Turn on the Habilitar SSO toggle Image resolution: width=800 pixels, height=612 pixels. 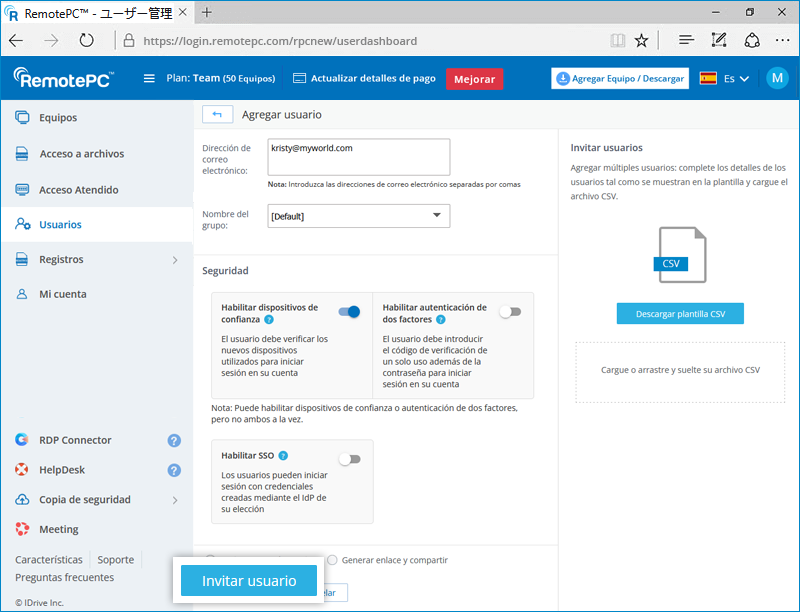tap(349, 459)
